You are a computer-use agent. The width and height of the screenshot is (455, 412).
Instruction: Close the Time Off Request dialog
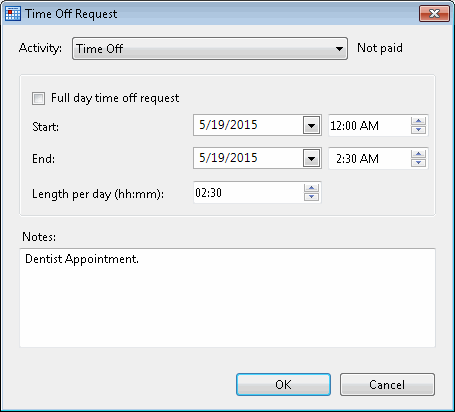pos(434,14)
